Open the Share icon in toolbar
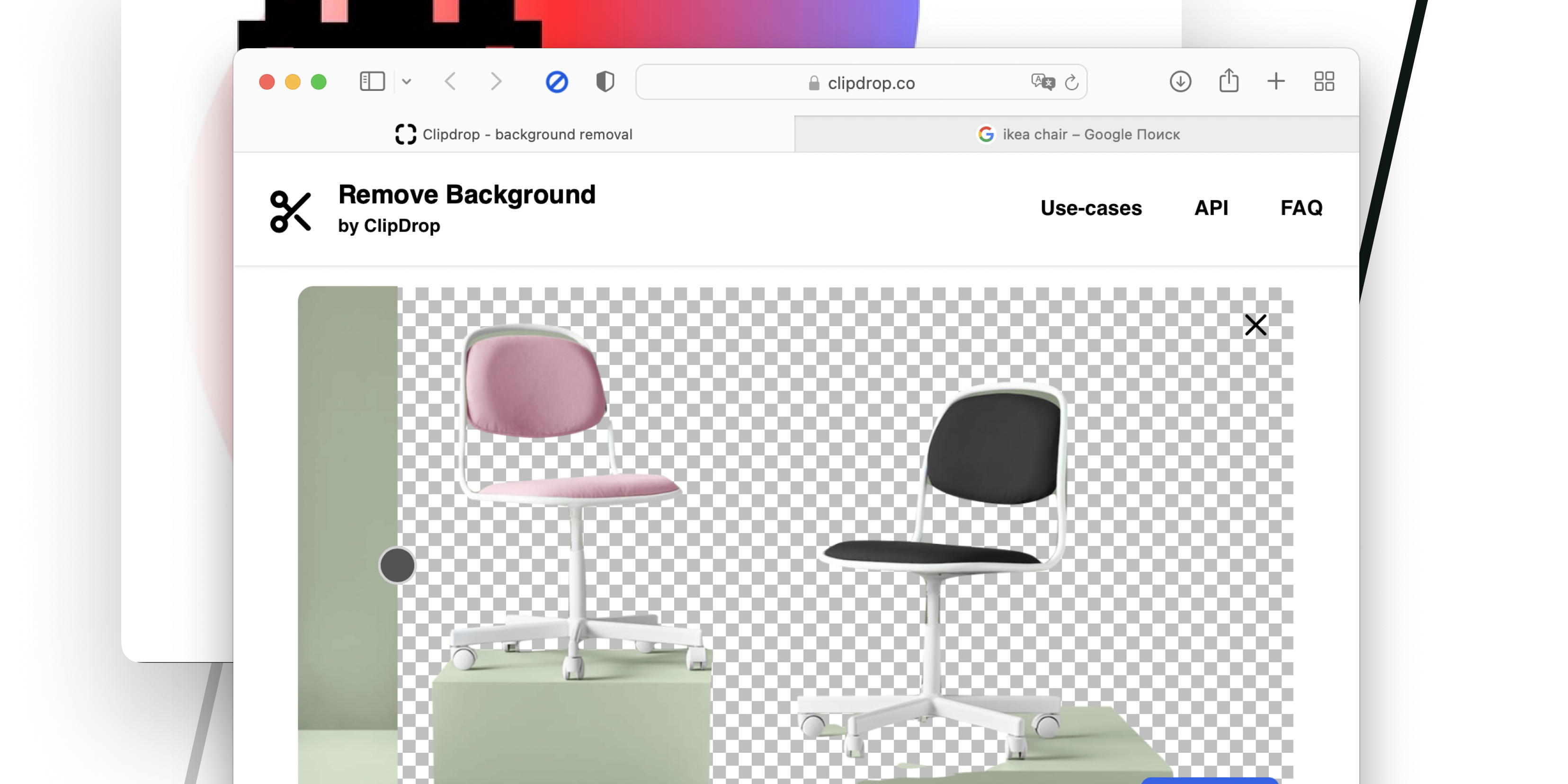 pyautogui.click(x=1229, y=80)
